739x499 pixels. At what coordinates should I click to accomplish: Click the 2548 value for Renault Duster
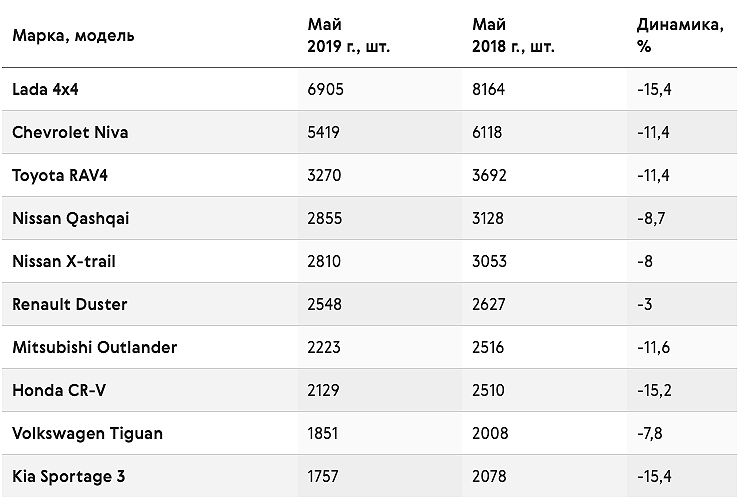324,304
